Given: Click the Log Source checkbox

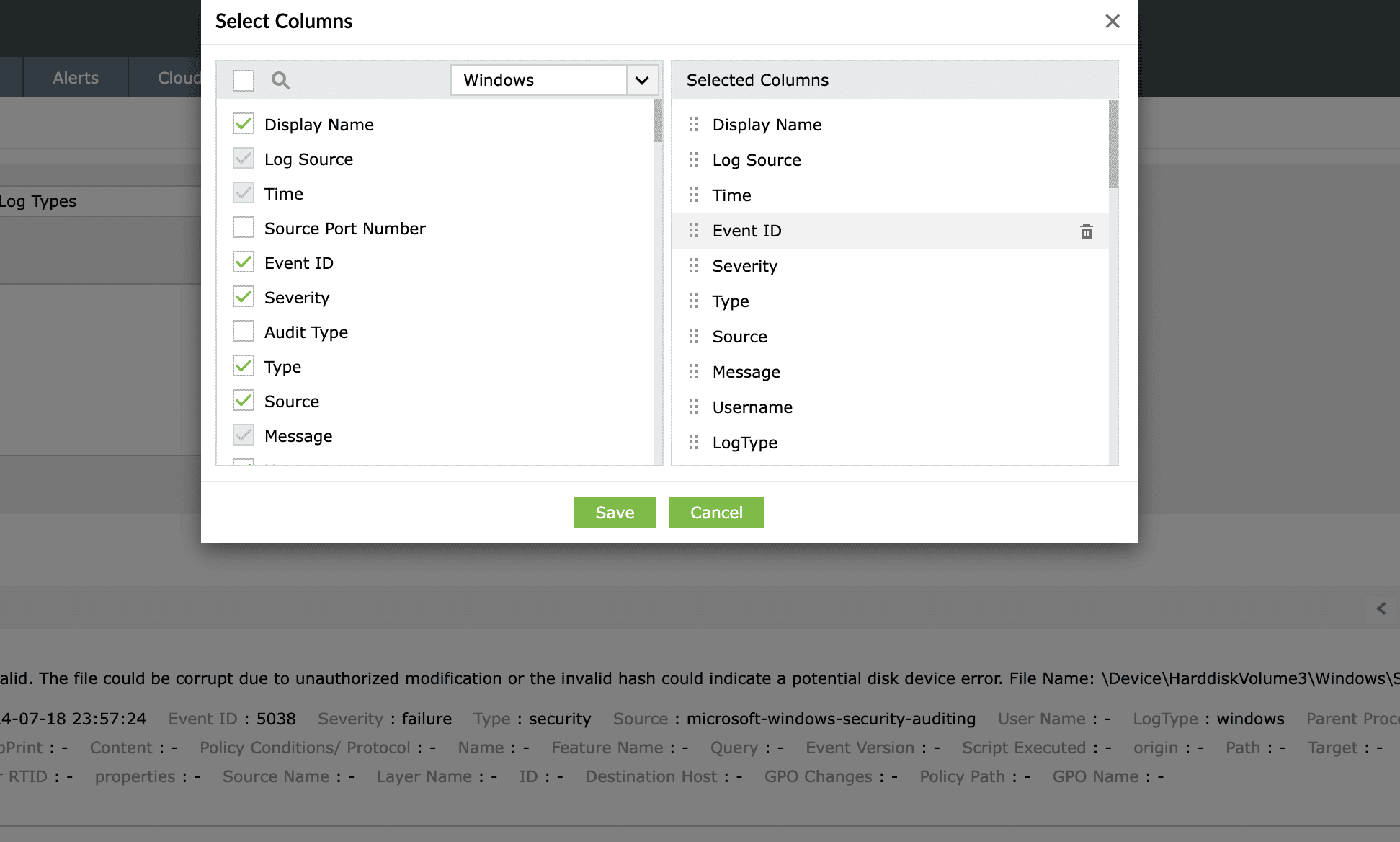Looking at the screenshot, I should tap(244, 159).
